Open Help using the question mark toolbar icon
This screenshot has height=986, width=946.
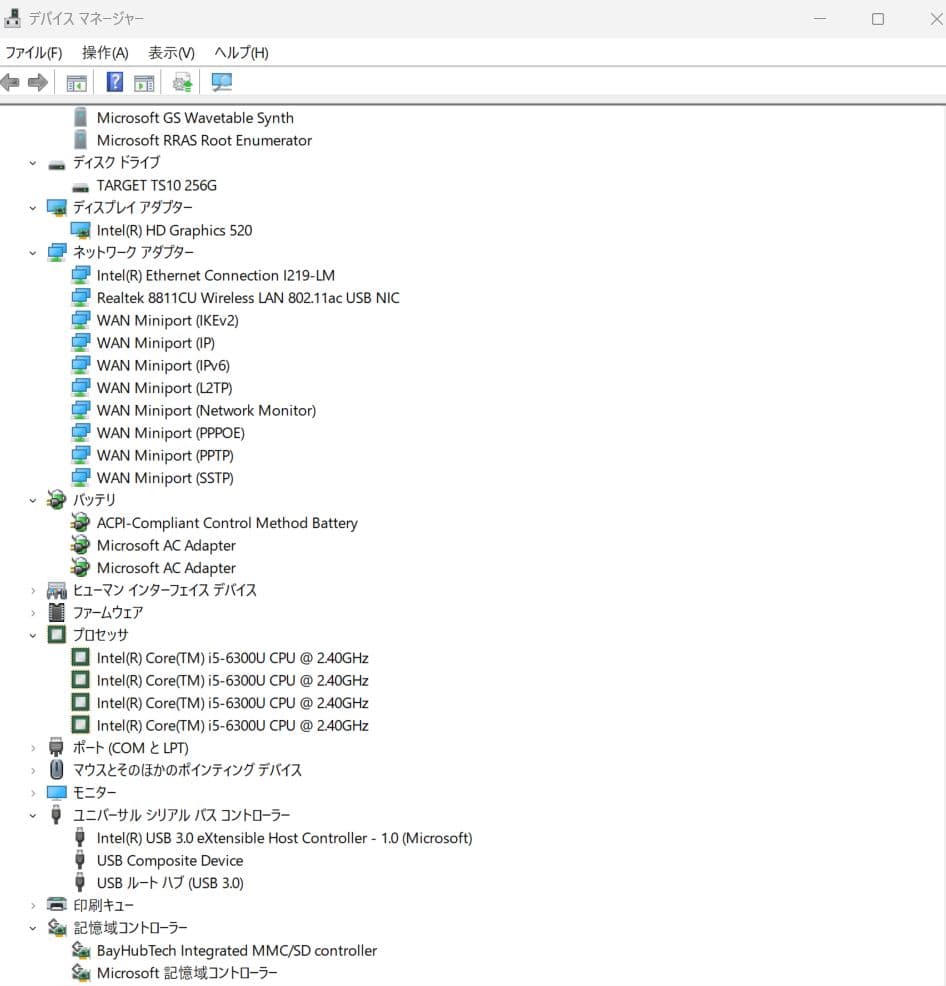(114, 81)
